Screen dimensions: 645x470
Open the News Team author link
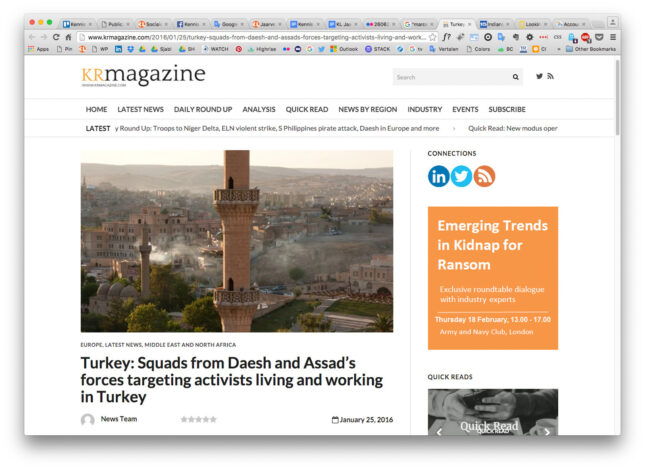(x=119, y=419)
